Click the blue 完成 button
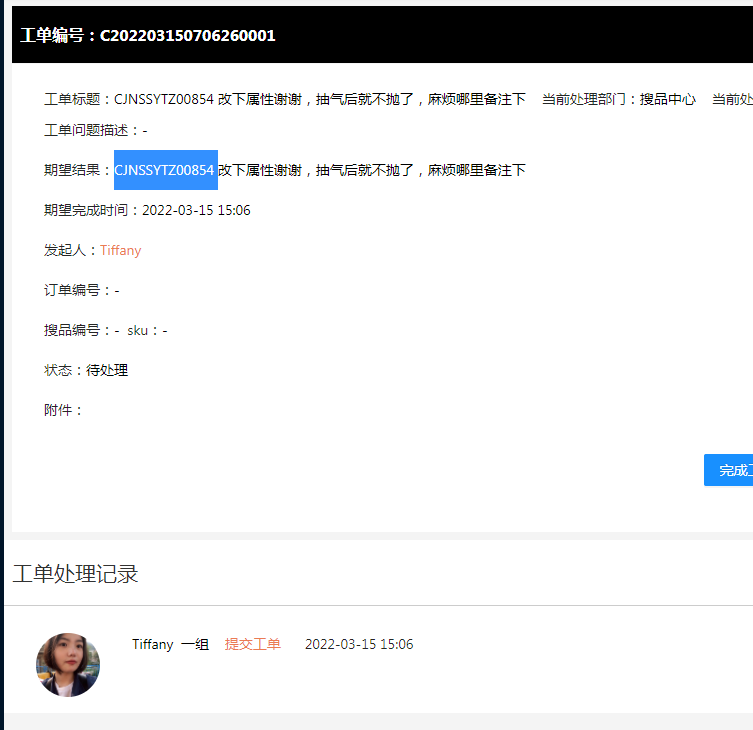 pyautogui.click(x=729, y=470)
